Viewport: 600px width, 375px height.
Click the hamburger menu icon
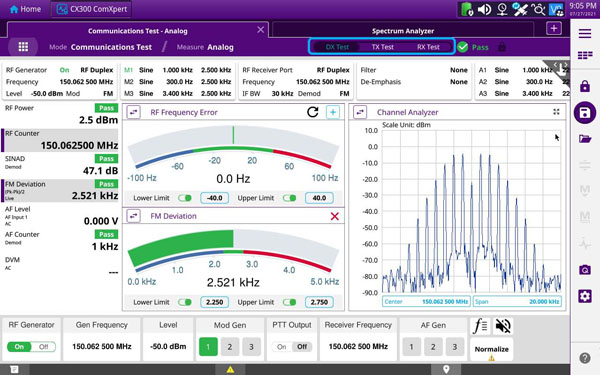[x=585, y=34]
